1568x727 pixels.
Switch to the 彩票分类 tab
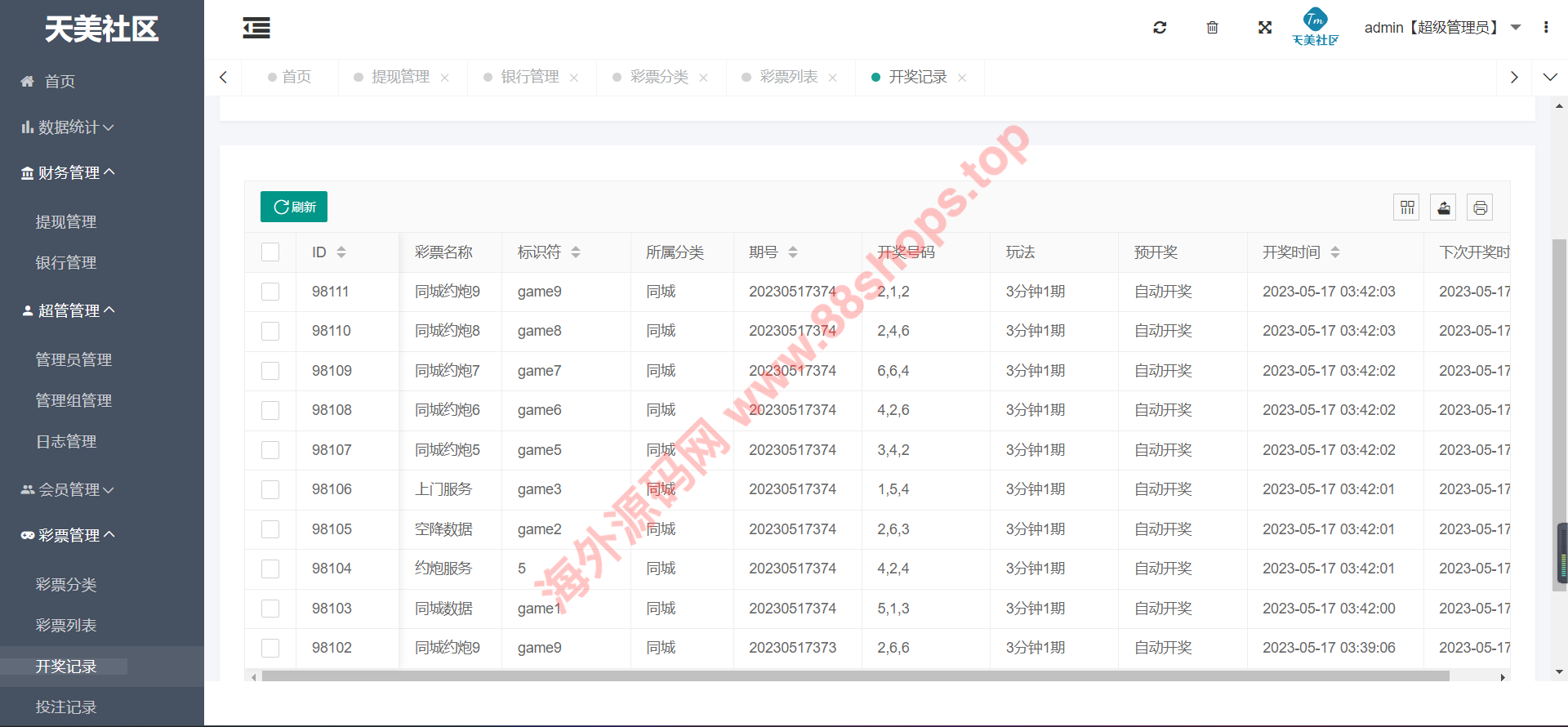(658, 77)
